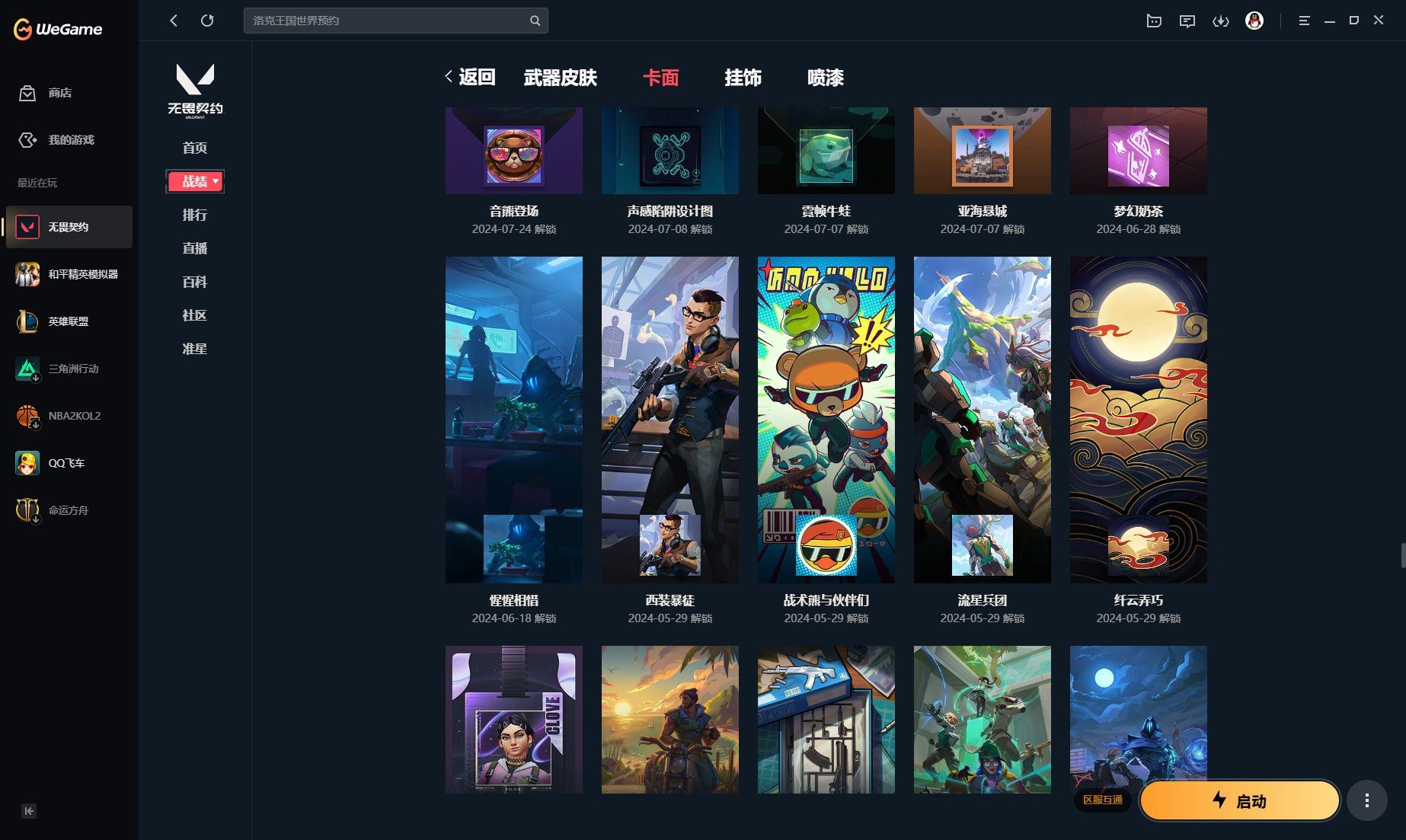Viewport: 1406px width, 840px height.
Task: Click the page vertical scrollbar thumb
Action: 1402,554
